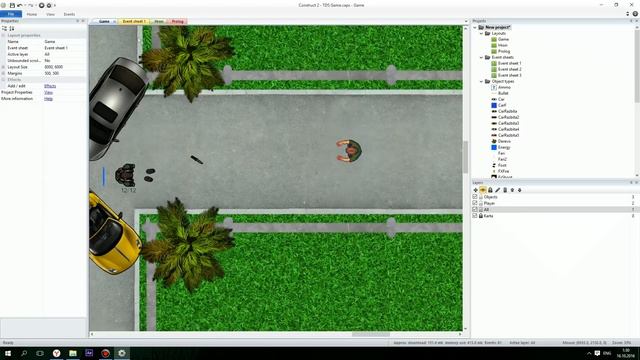Click alphabetical sort icon in Properties panel

(12, 29)
